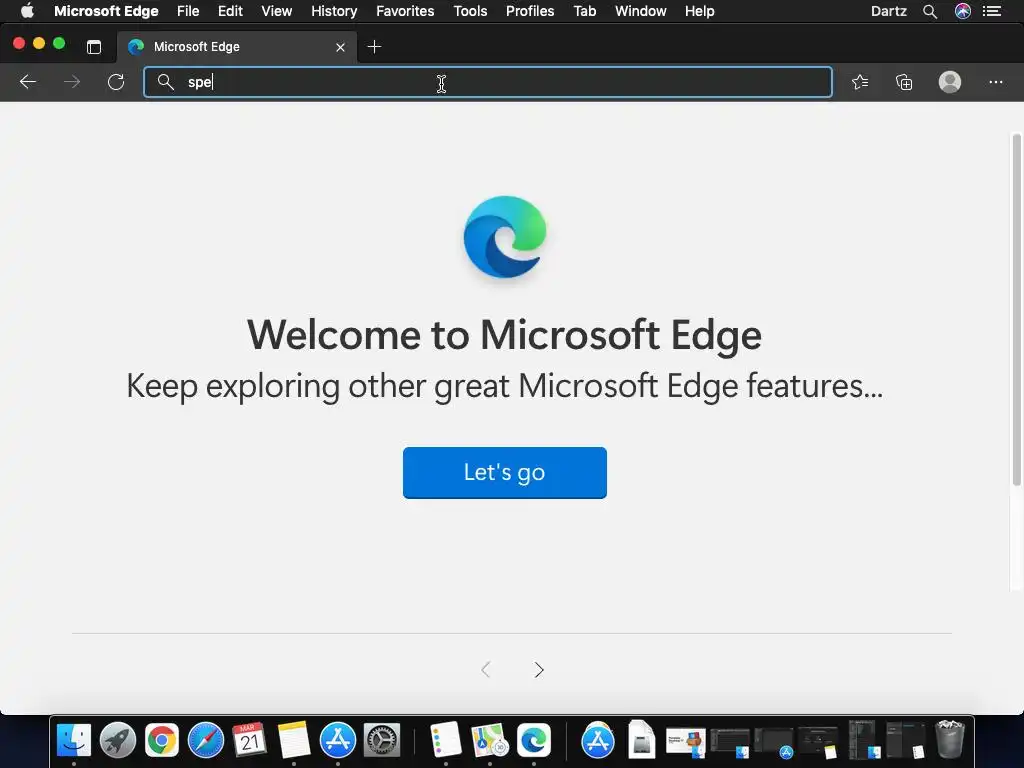Reload the page with refresh icon
Viewport: 1024px width, 768px height.
[x=116, y=82]
